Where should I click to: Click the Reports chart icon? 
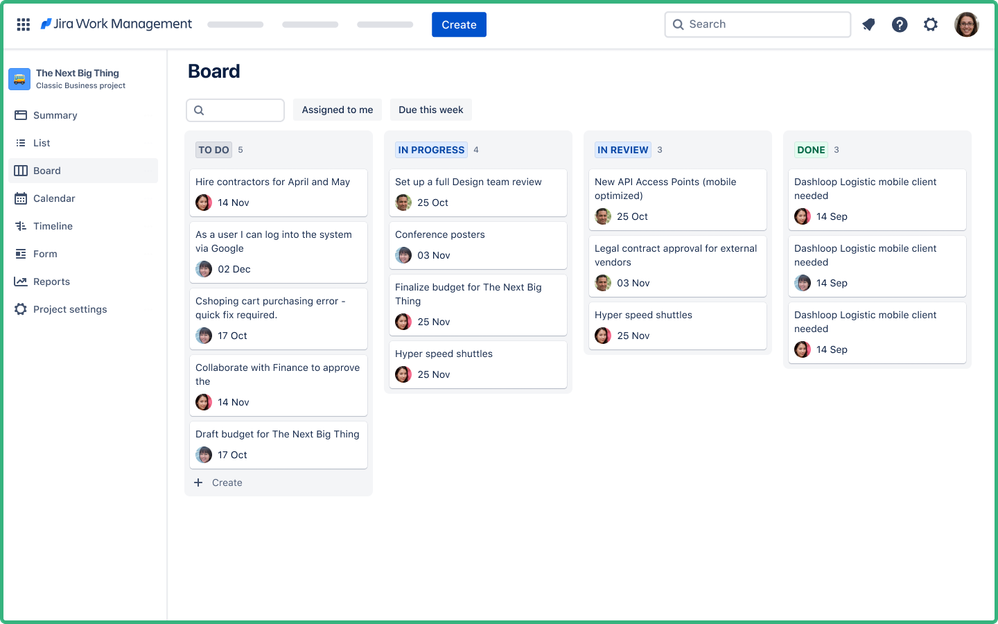(20, 281)
